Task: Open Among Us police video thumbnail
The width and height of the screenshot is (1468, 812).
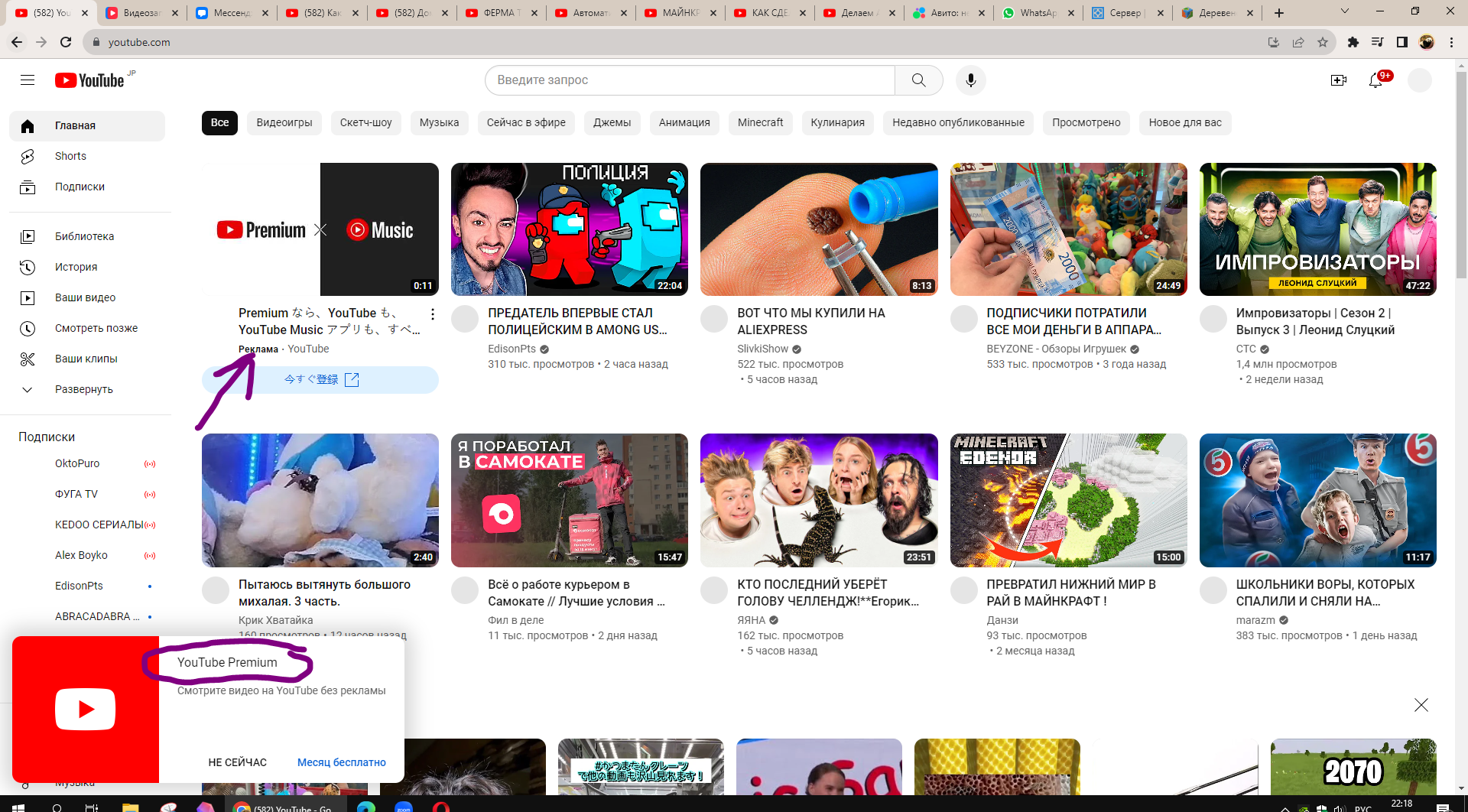Action: pyautogui.click(x=570, y=229)
